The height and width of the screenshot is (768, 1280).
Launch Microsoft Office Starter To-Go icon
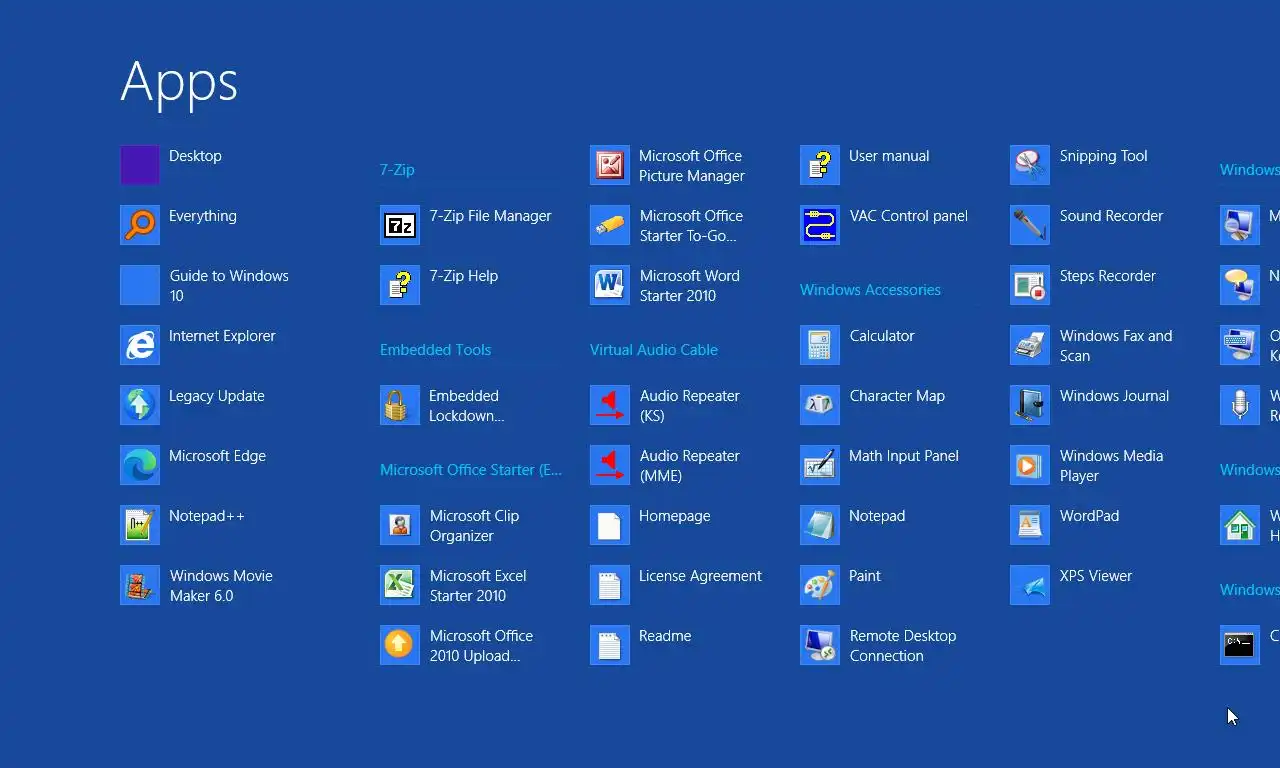610,225
